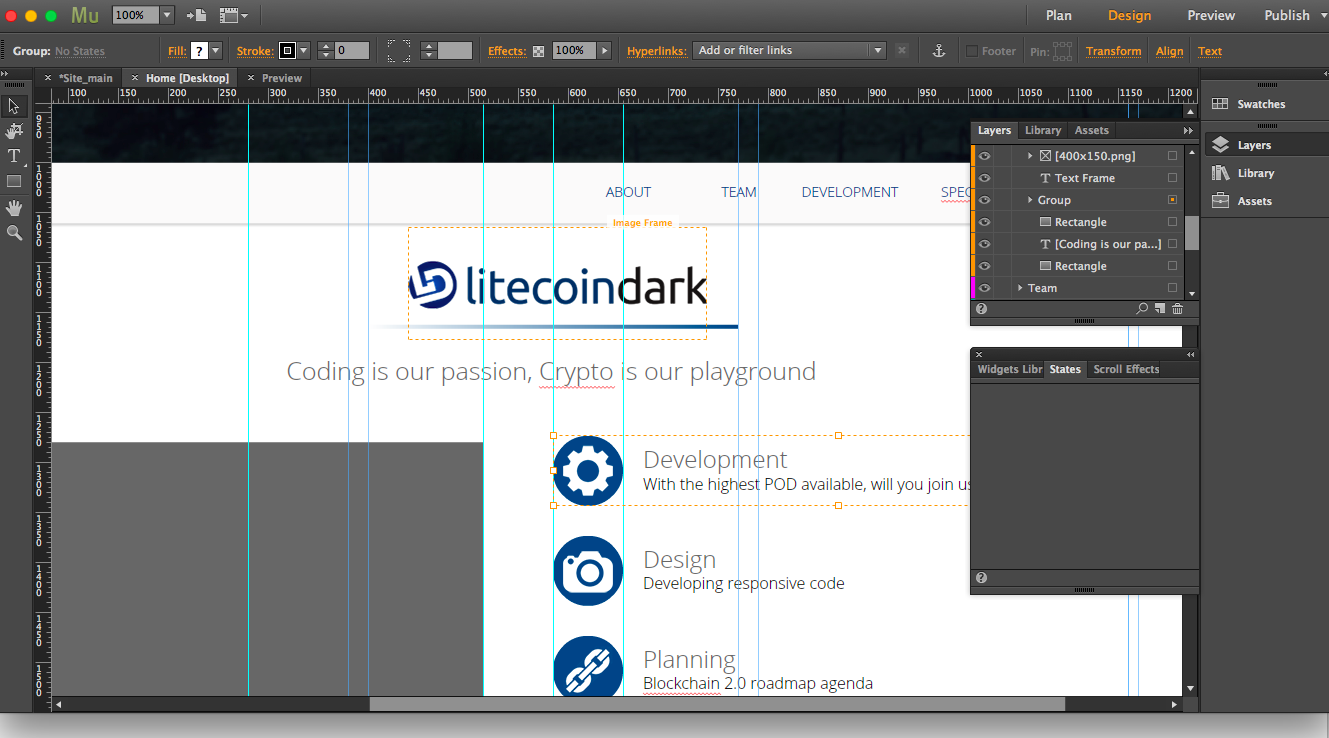Open the Add or filter links dropdown

(x=789, y=51)
